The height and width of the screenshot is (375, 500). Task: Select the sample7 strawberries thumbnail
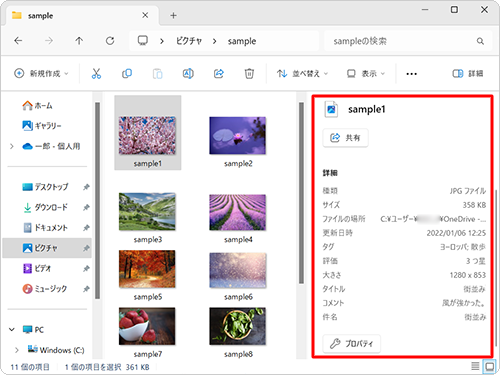(147, 326)
